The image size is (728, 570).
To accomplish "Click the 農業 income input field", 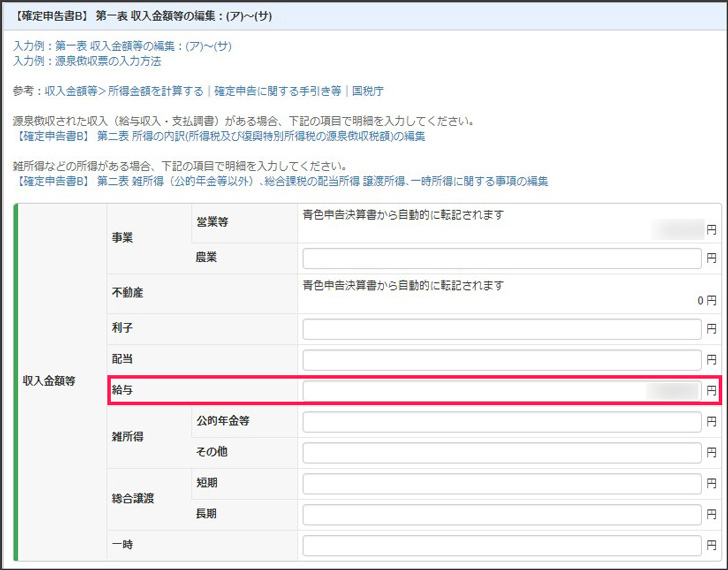I will click(x=502, y=259).
